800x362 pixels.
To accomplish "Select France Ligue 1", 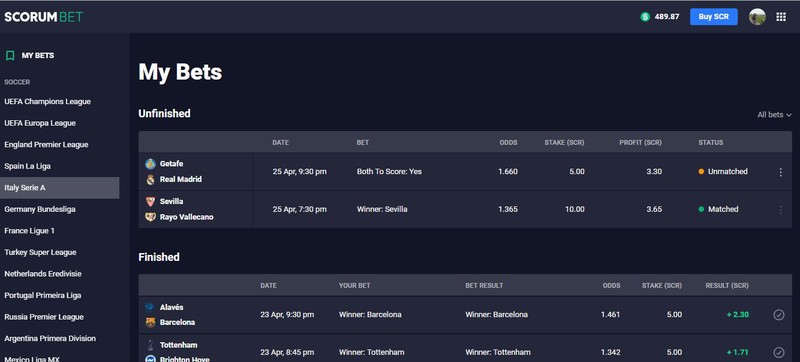I will 30,230.
